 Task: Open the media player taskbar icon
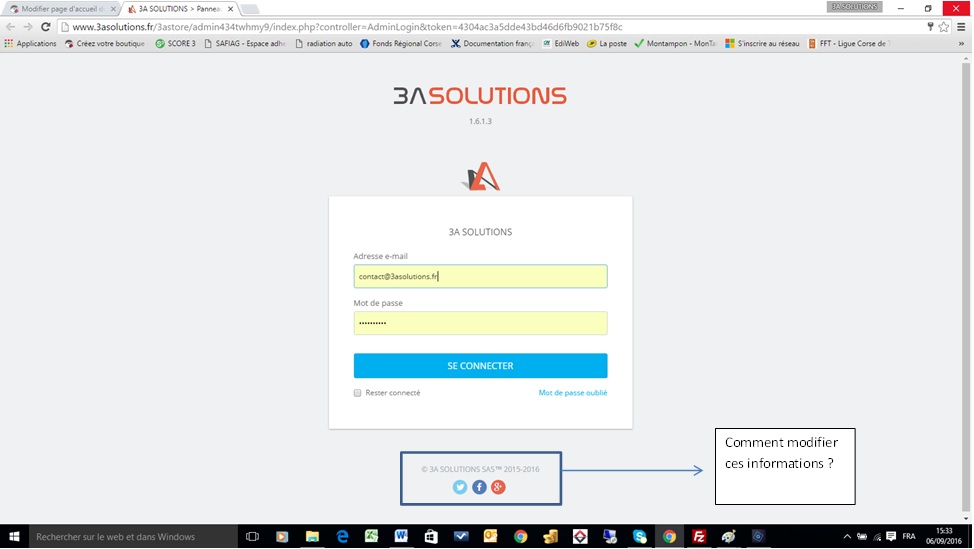(282, 537)
